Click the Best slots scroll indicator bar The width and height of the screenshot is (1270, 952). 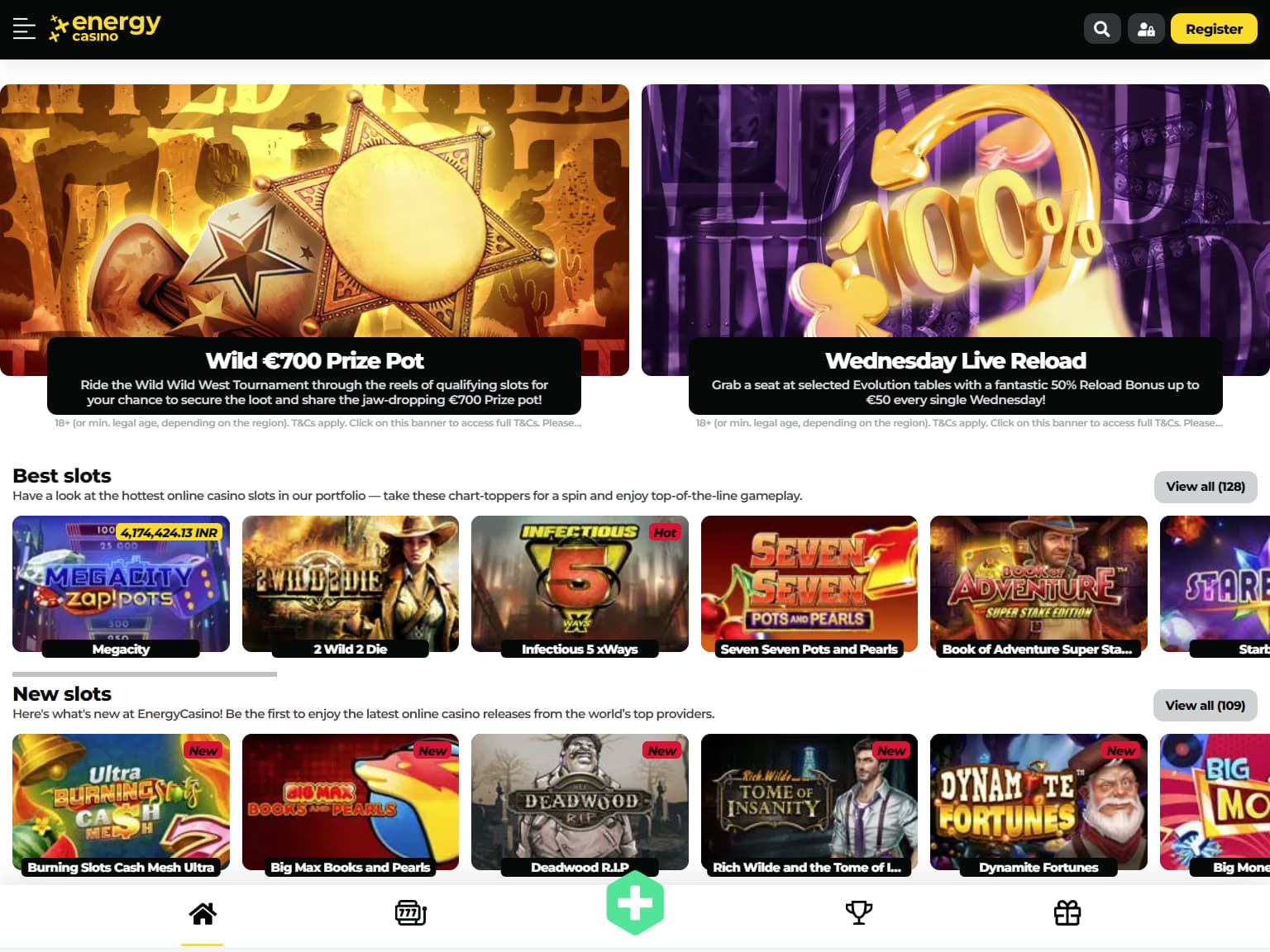145,674
